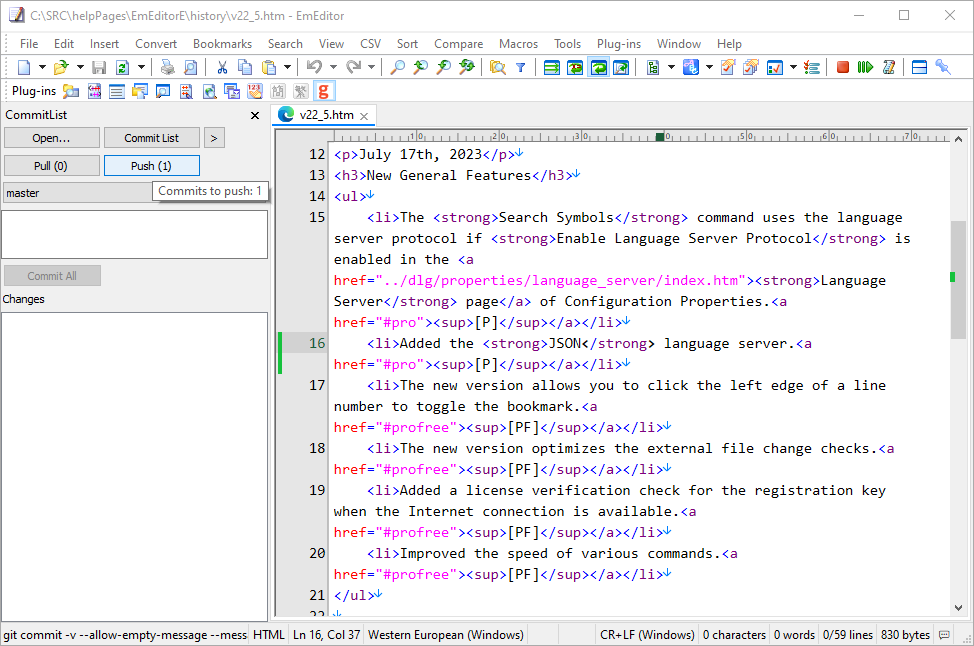
Task: Click the macro script scroll icon
Action: (x=889, y=67)
